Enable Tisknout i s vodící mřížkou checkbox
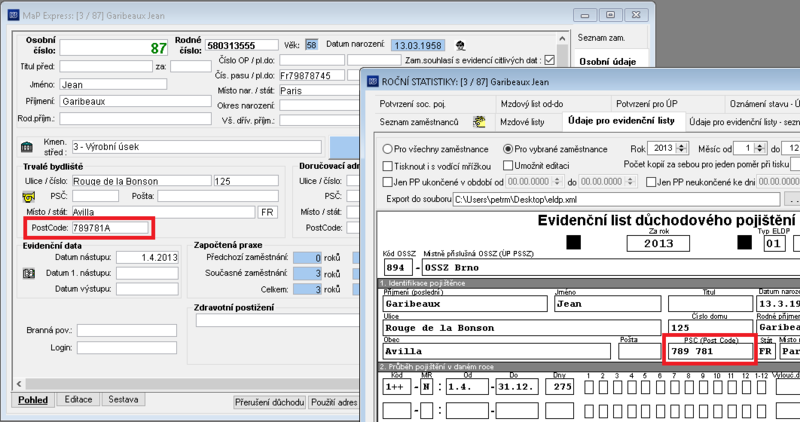 coord(388,166)
